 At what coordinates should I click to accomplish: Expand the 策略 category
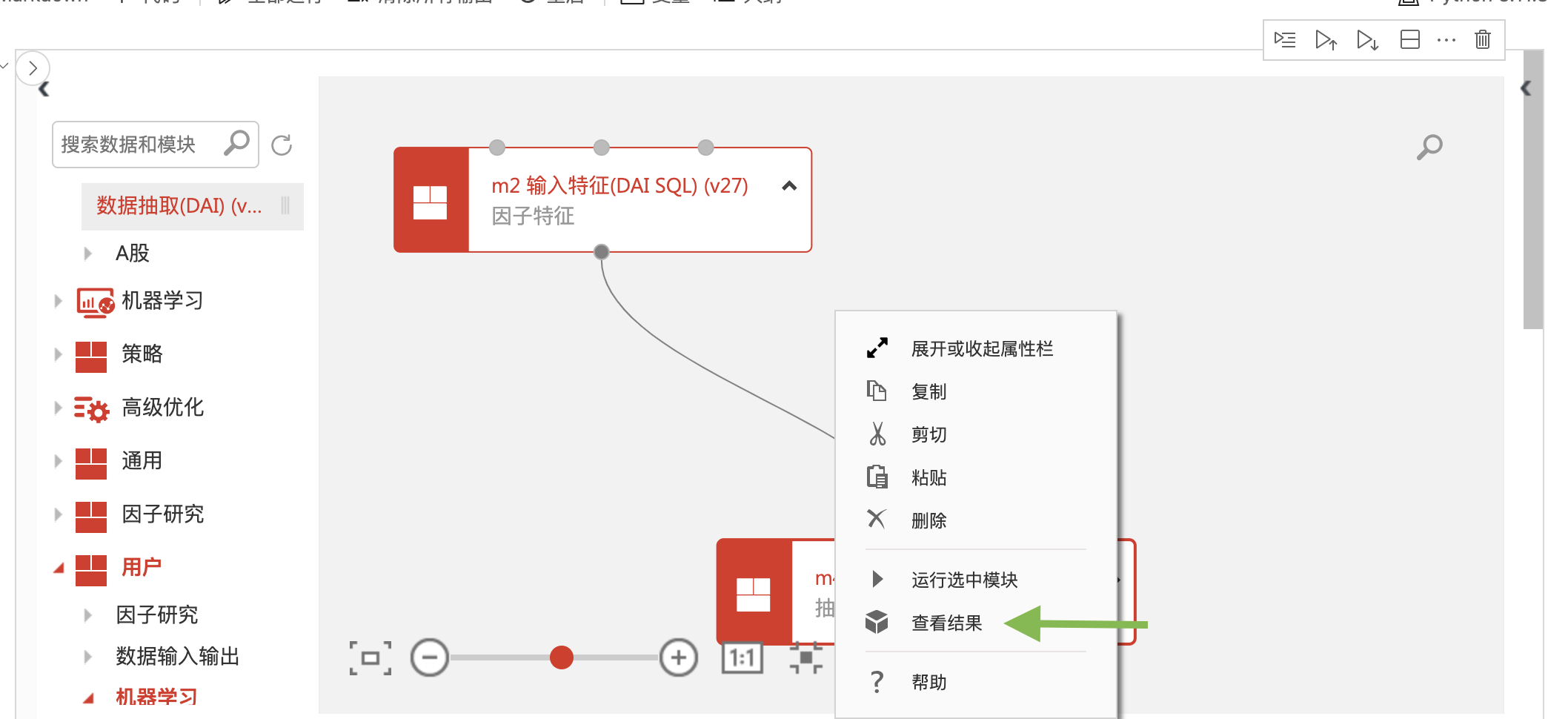click(59, 354)
